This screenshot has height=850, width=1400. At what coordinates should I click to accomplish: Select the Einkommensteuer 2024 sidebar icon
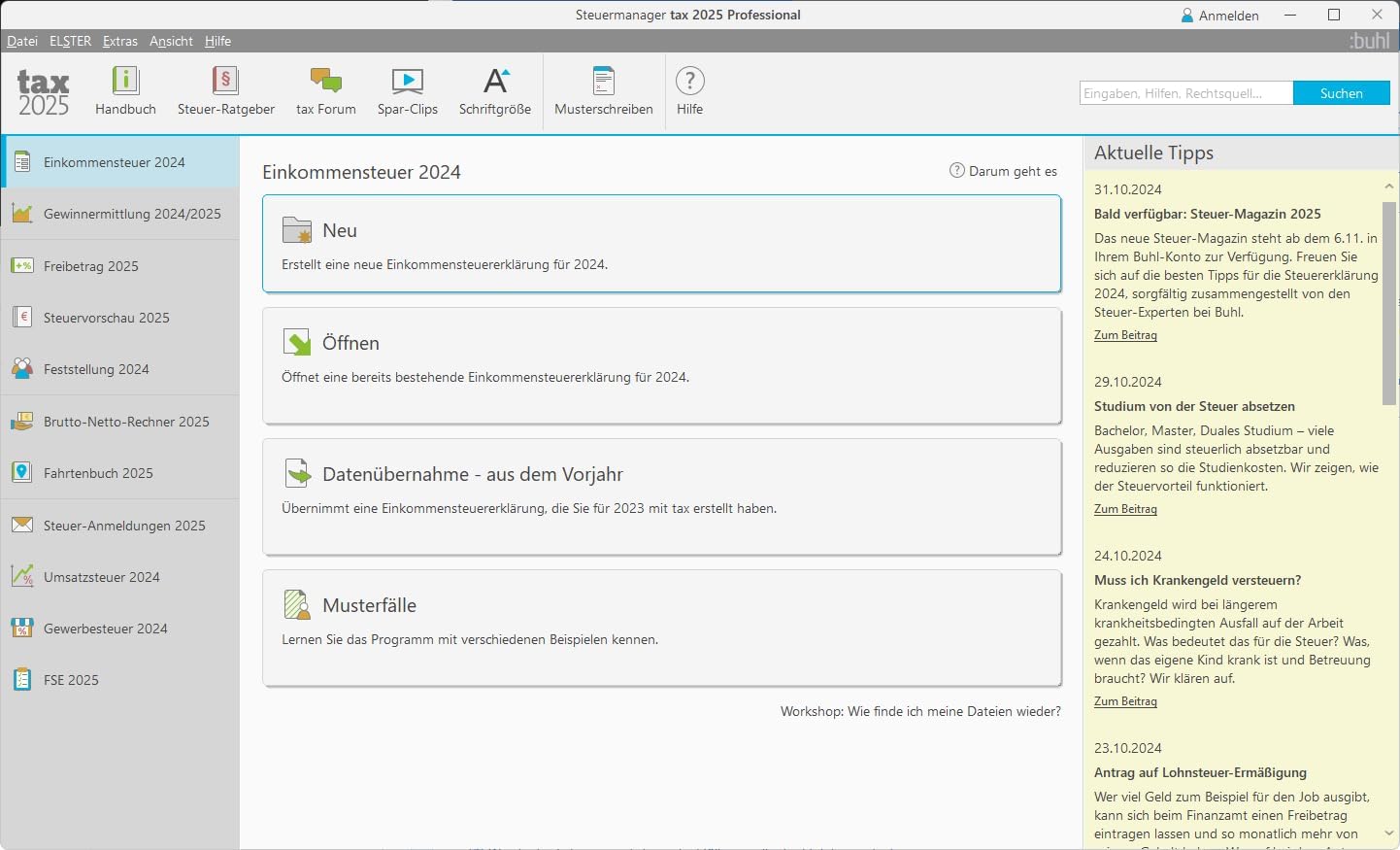coord(21,162)
